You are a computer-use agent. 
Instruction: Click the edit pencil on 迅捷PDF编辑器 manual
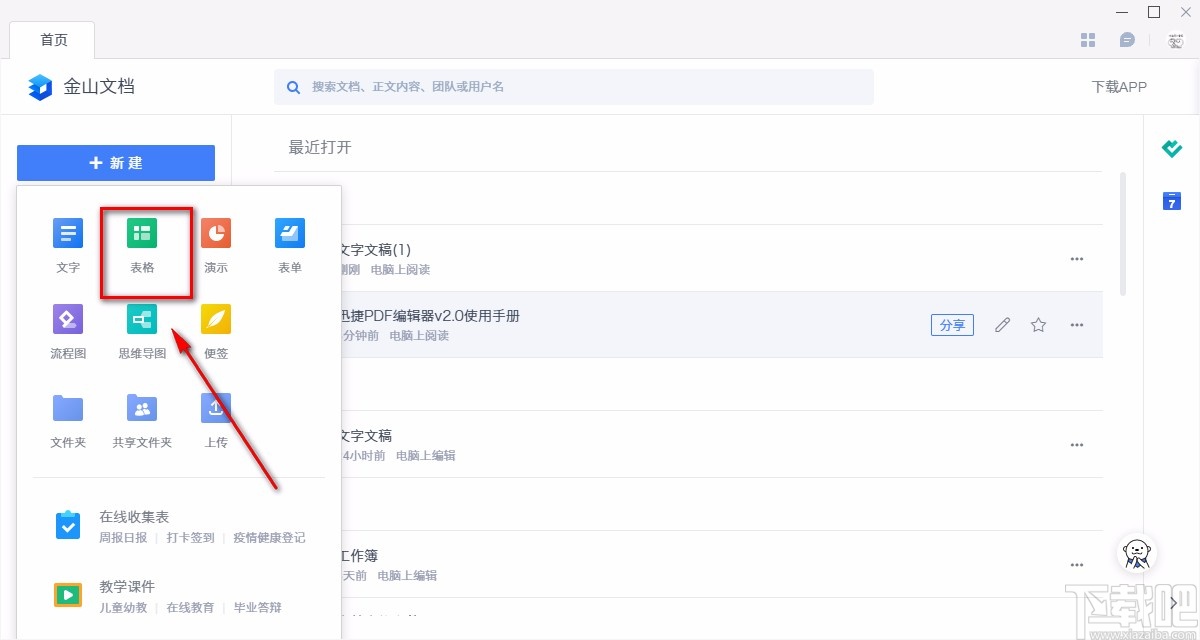(x=1003, y=324)
